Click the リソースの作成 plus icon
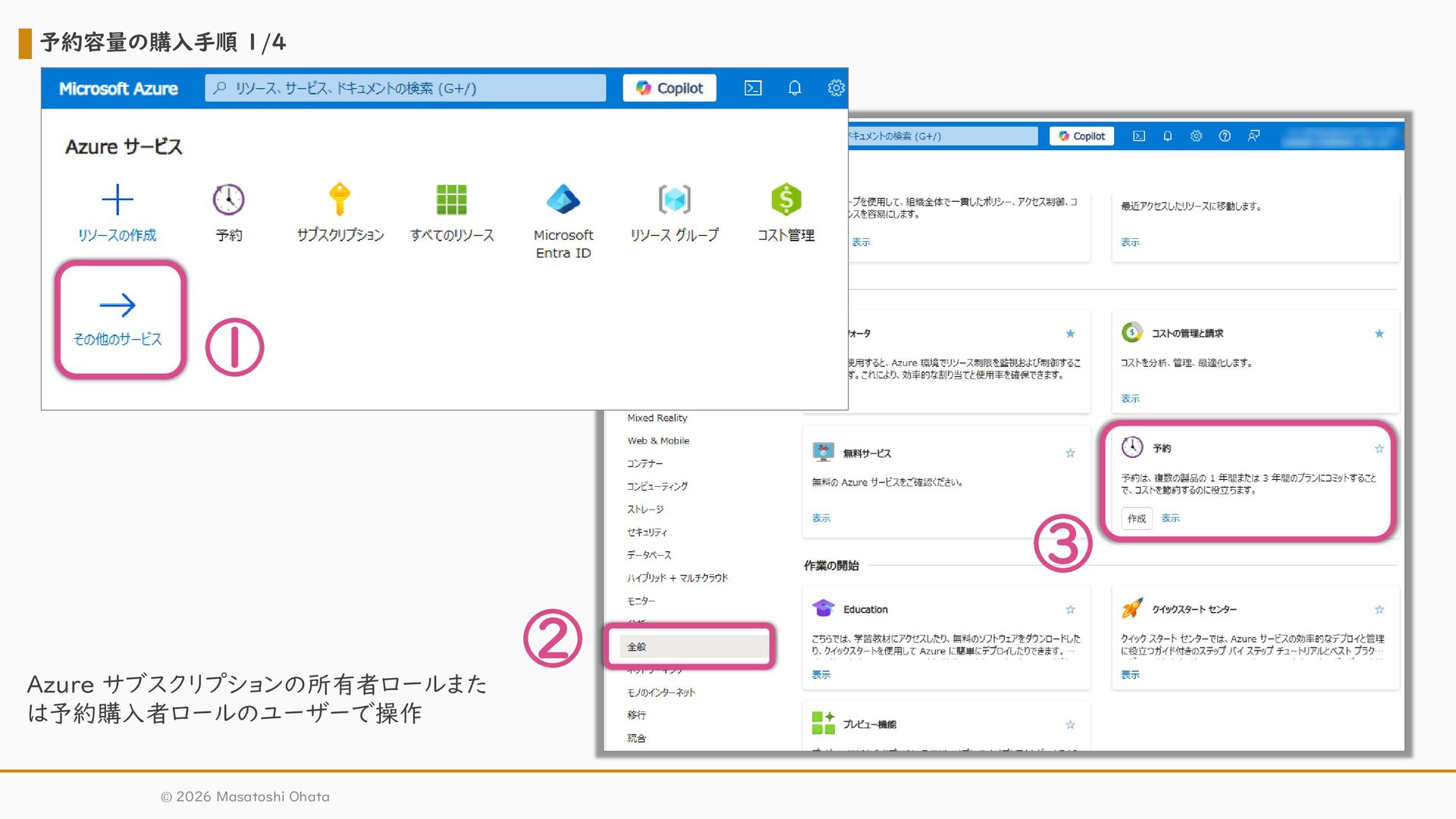Screen dimensions: 1456x819 [x=117, y=199]
